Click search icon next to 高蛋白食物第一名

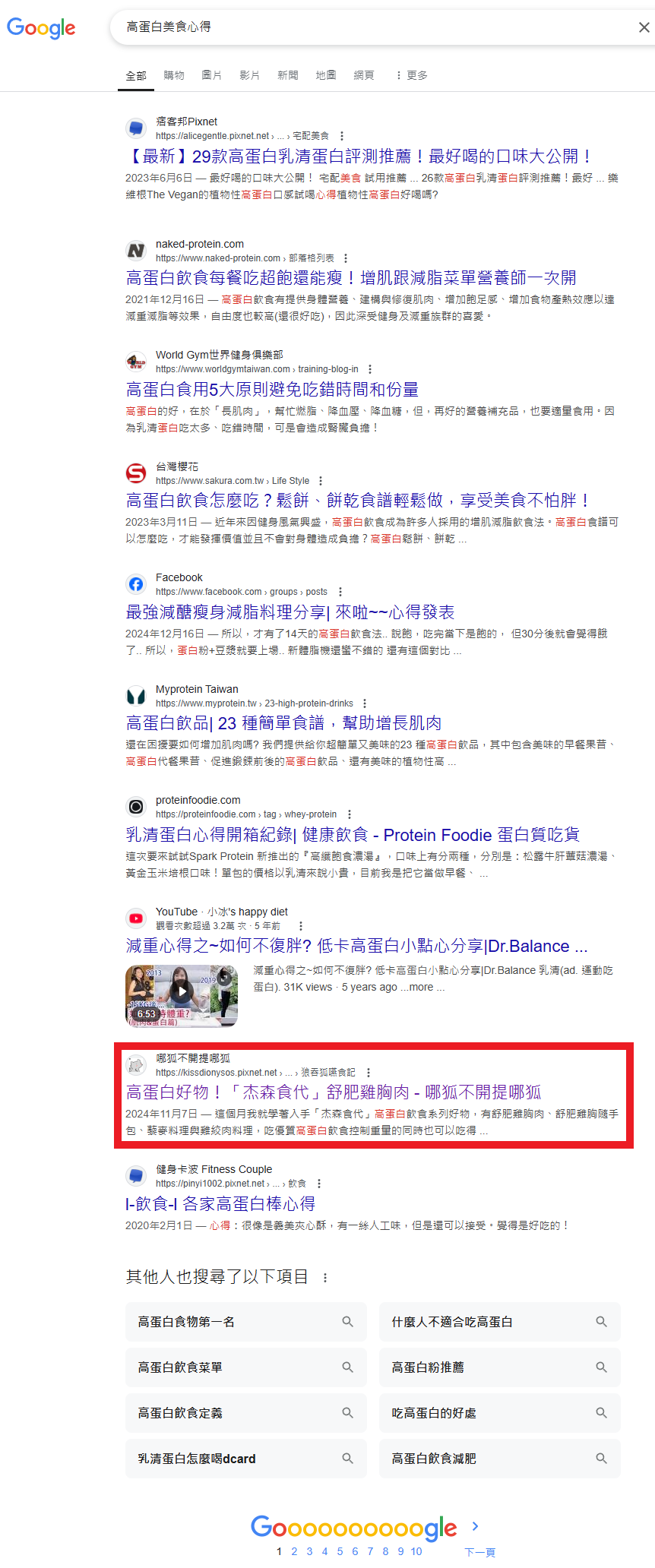(348, 1322)
